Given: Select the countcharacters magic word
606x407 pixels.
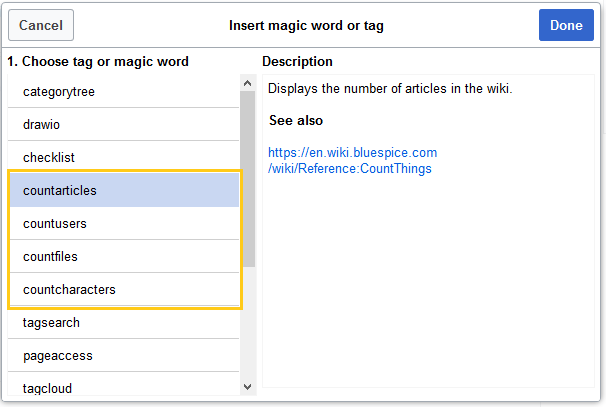Looking at the screenshot, I should 124,289.
